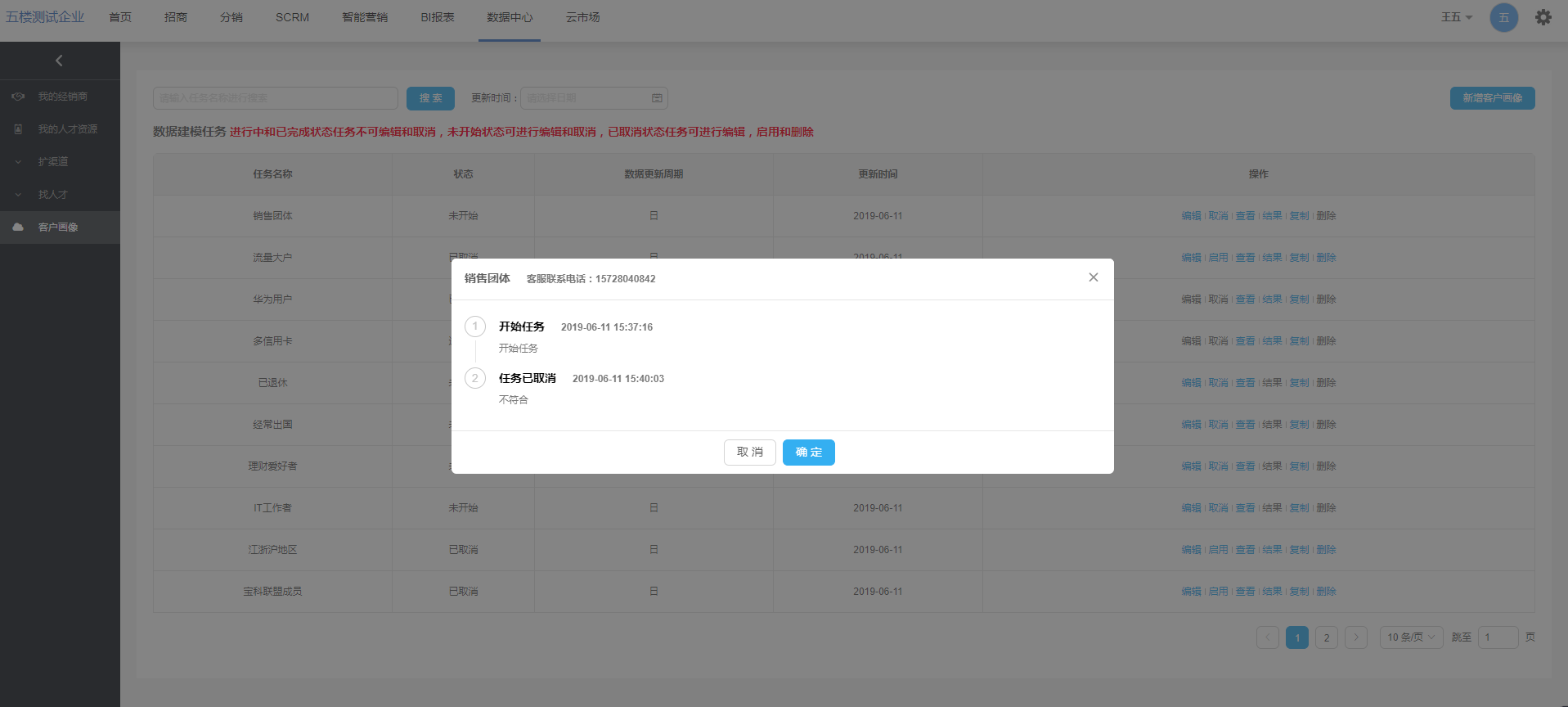Click the 新增客户画像 button

[x=1492, y=98]
